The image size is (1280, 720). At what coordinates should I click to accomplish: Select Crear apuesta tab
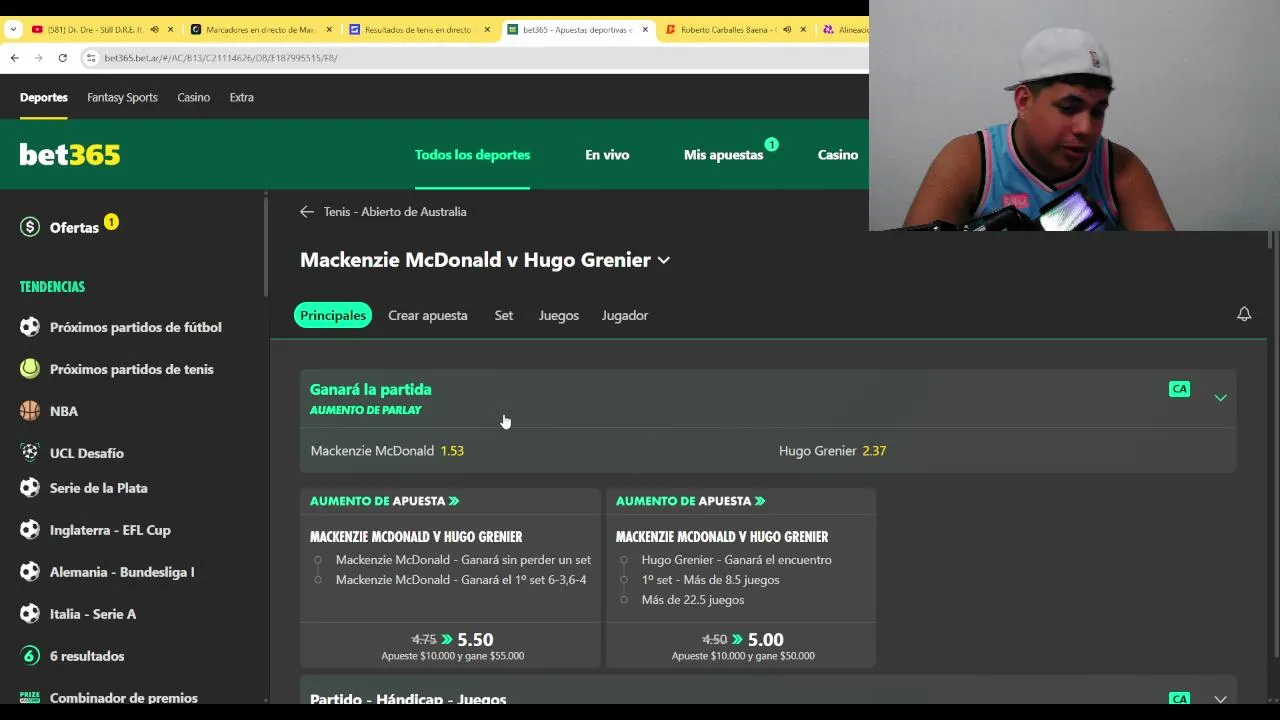coord(428,315)
